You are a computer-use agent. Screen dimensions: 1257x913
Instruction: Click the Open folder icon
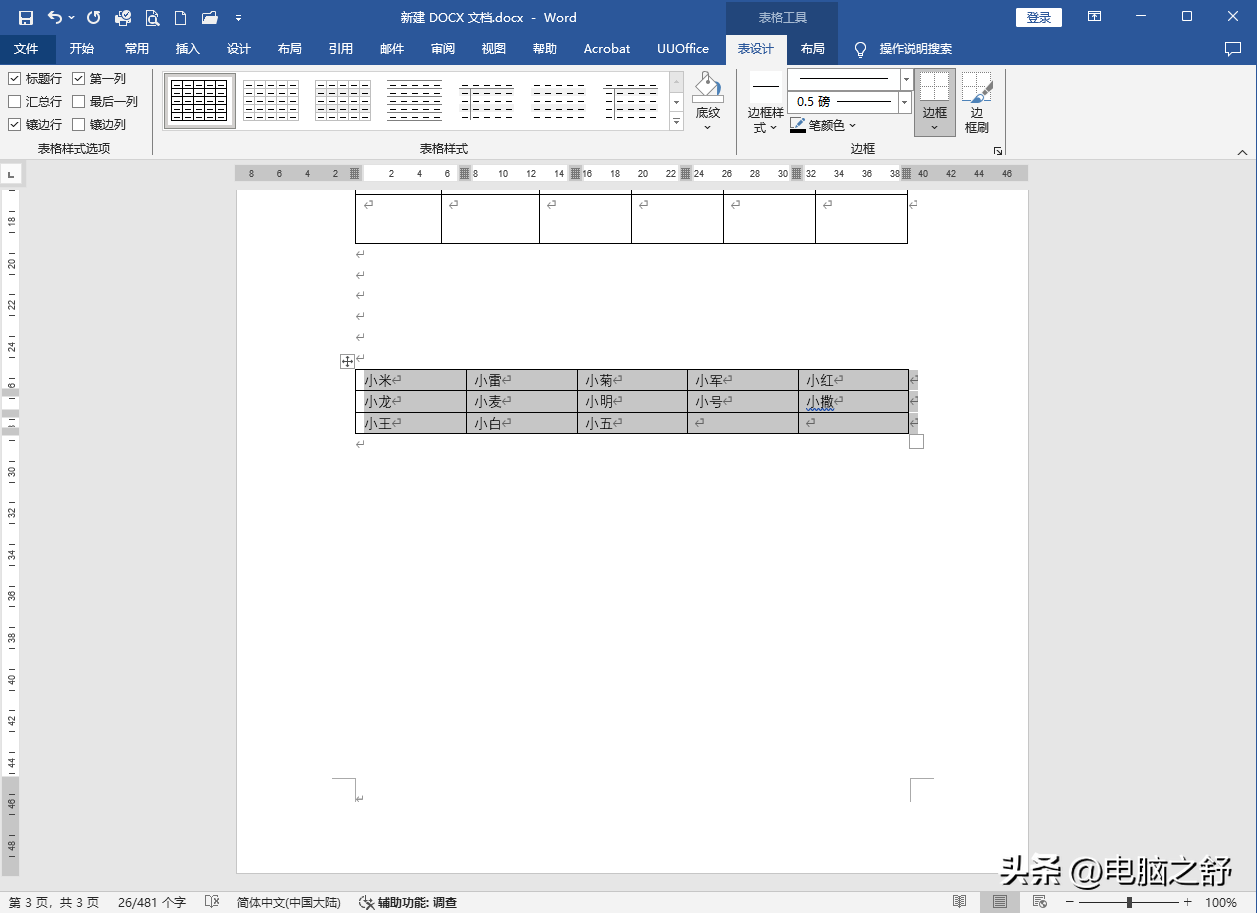209,17
